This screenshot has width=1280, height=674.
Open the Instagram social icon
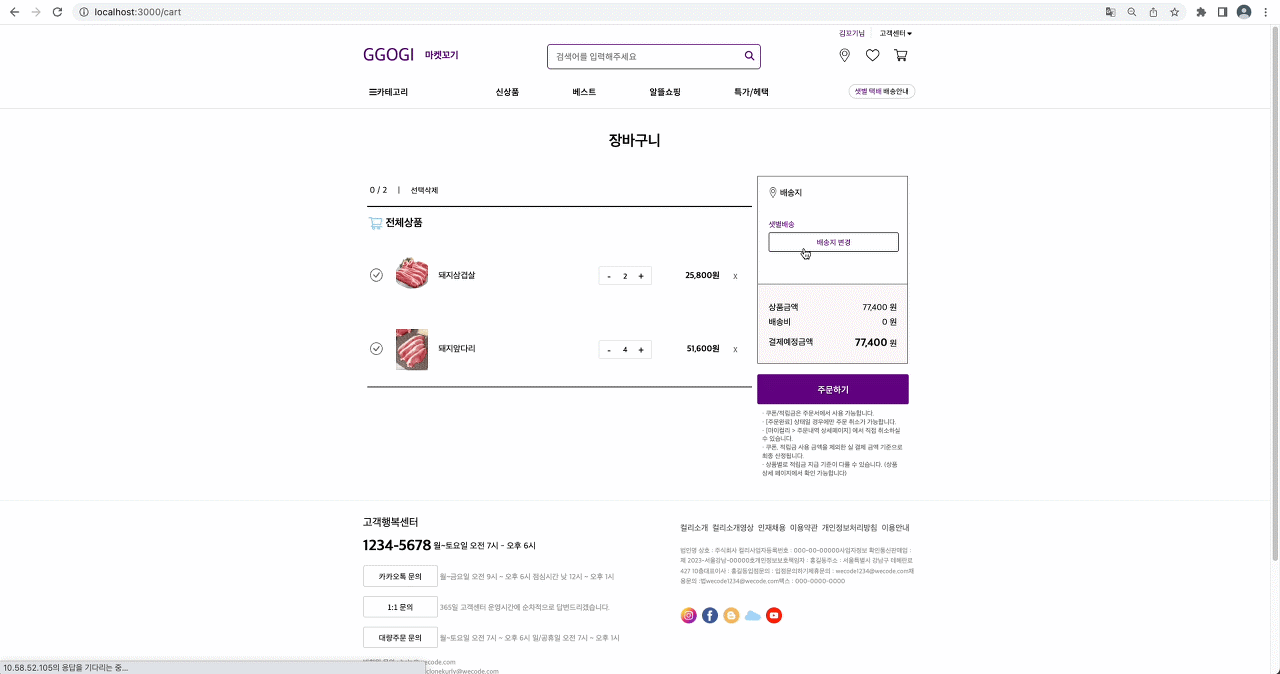click(x=688, y=615)
